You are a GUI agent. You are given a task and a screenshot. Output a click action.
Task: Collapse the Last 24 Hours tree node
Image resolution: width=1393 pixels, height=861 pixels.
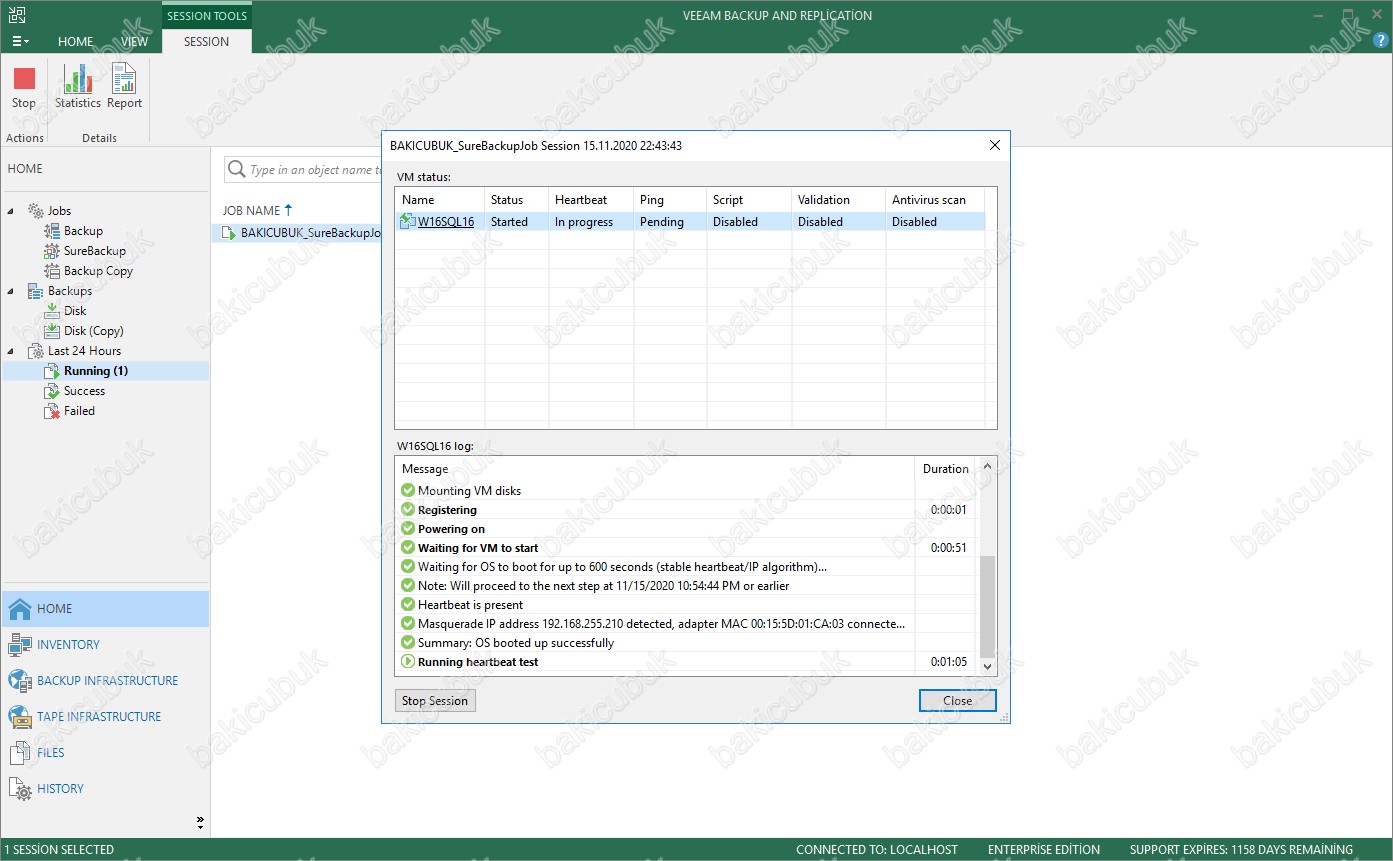pyautogui.click(x=12, y=351)
